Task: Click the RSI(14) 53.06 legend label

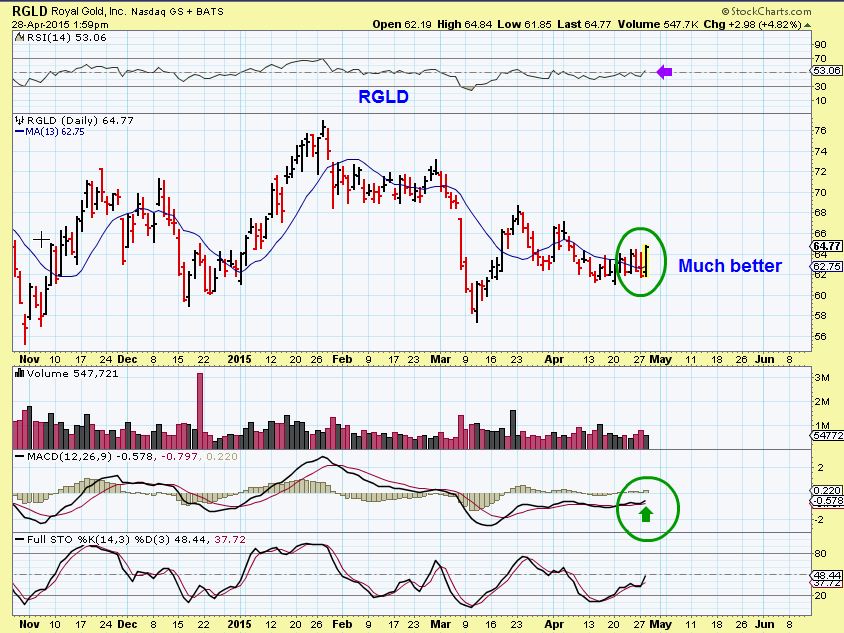Action: (66, 38)
